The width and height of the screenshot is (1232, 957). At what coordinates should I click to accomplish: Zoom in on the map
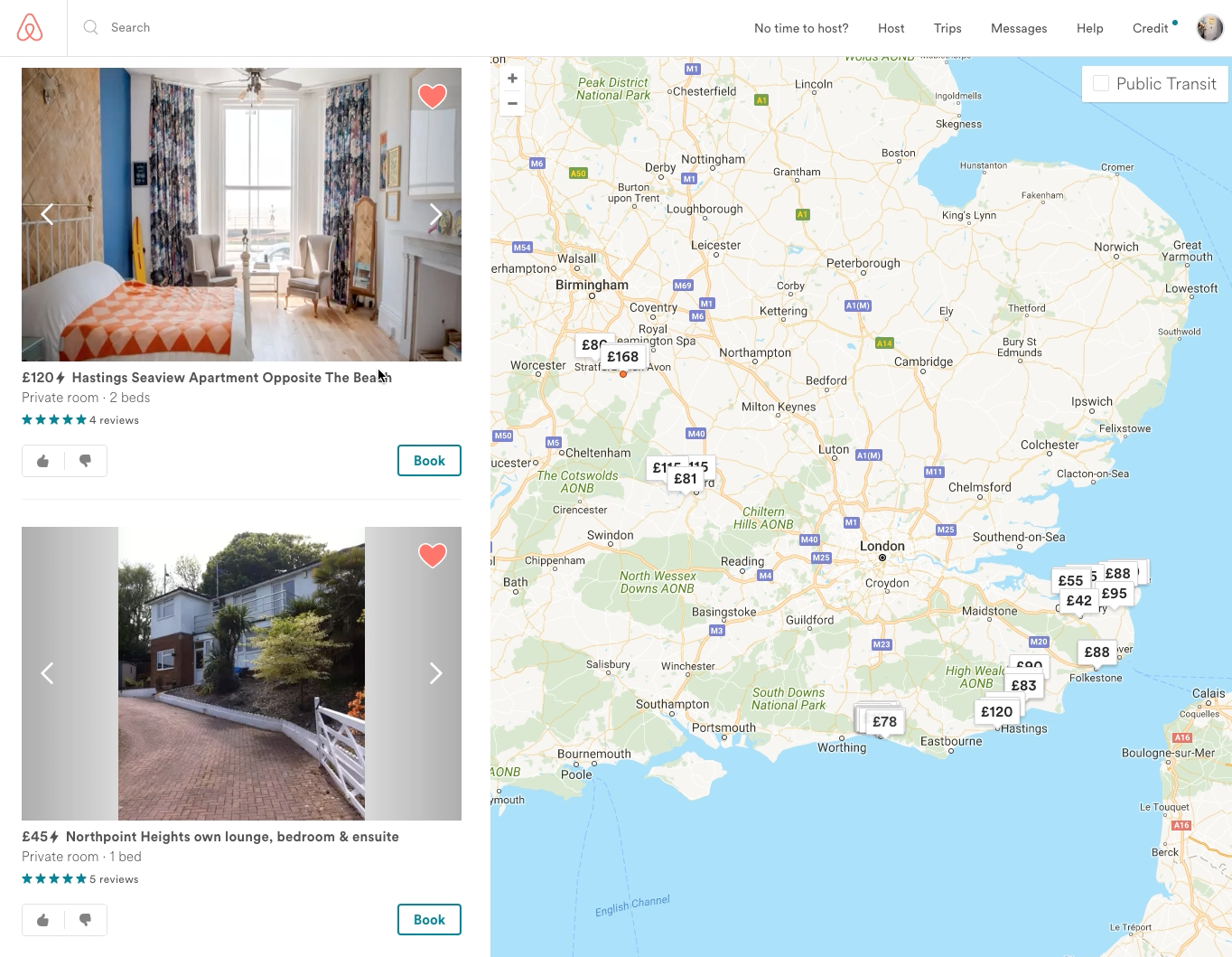click(512, 79)
